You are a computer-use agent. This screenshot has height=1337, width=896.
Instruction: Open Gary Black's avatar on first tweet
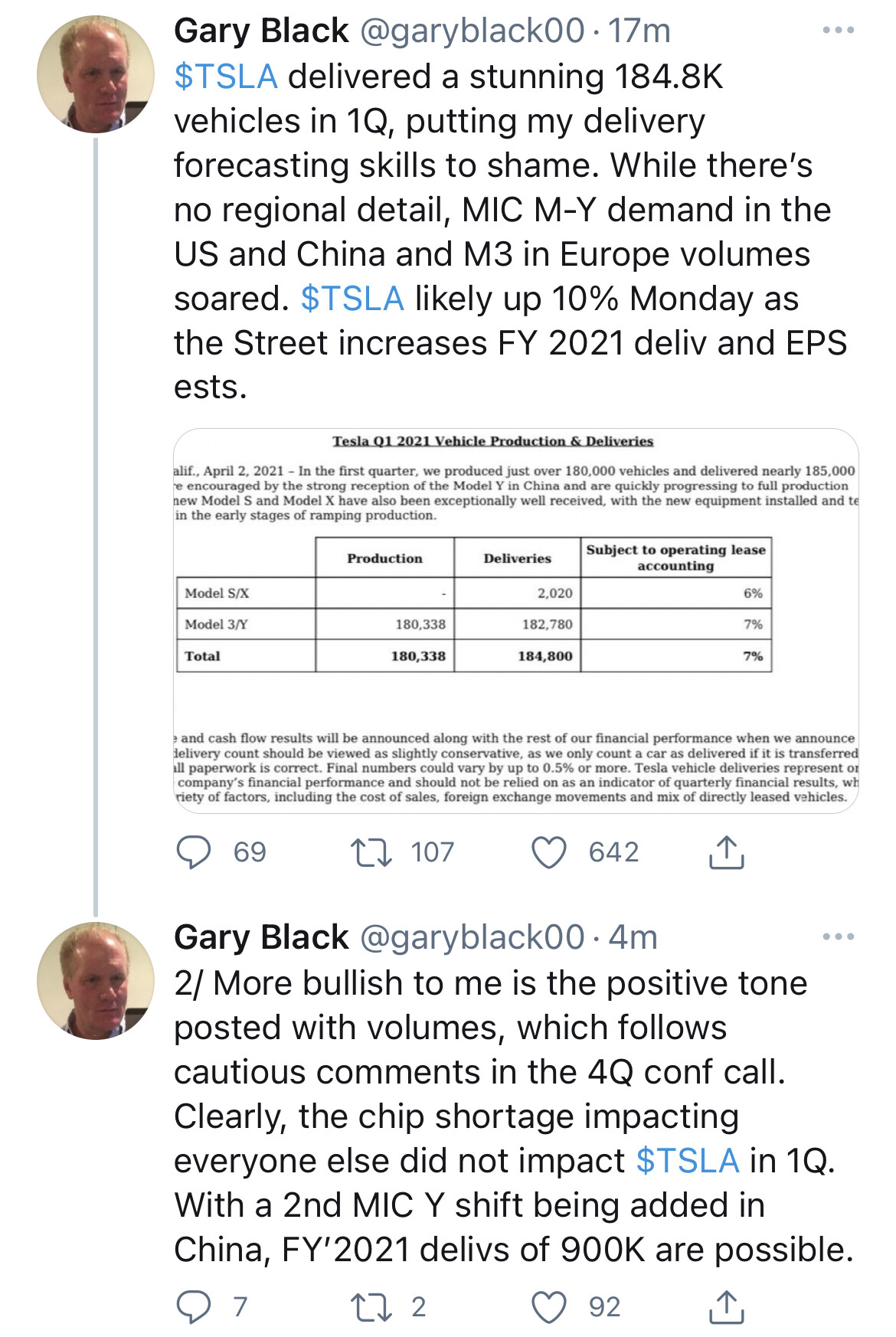(96, 74)
